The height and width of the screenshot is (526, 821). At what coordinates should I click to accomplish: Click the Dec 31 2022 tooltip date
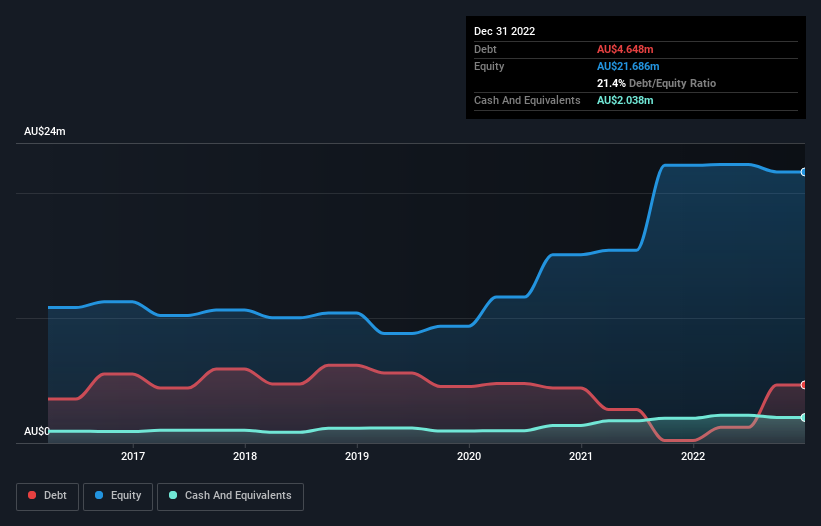click(x=505, y=31)
